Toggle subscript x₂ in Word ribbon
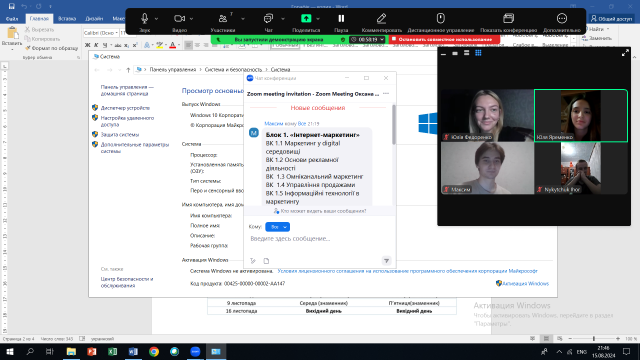 point(127,45)
